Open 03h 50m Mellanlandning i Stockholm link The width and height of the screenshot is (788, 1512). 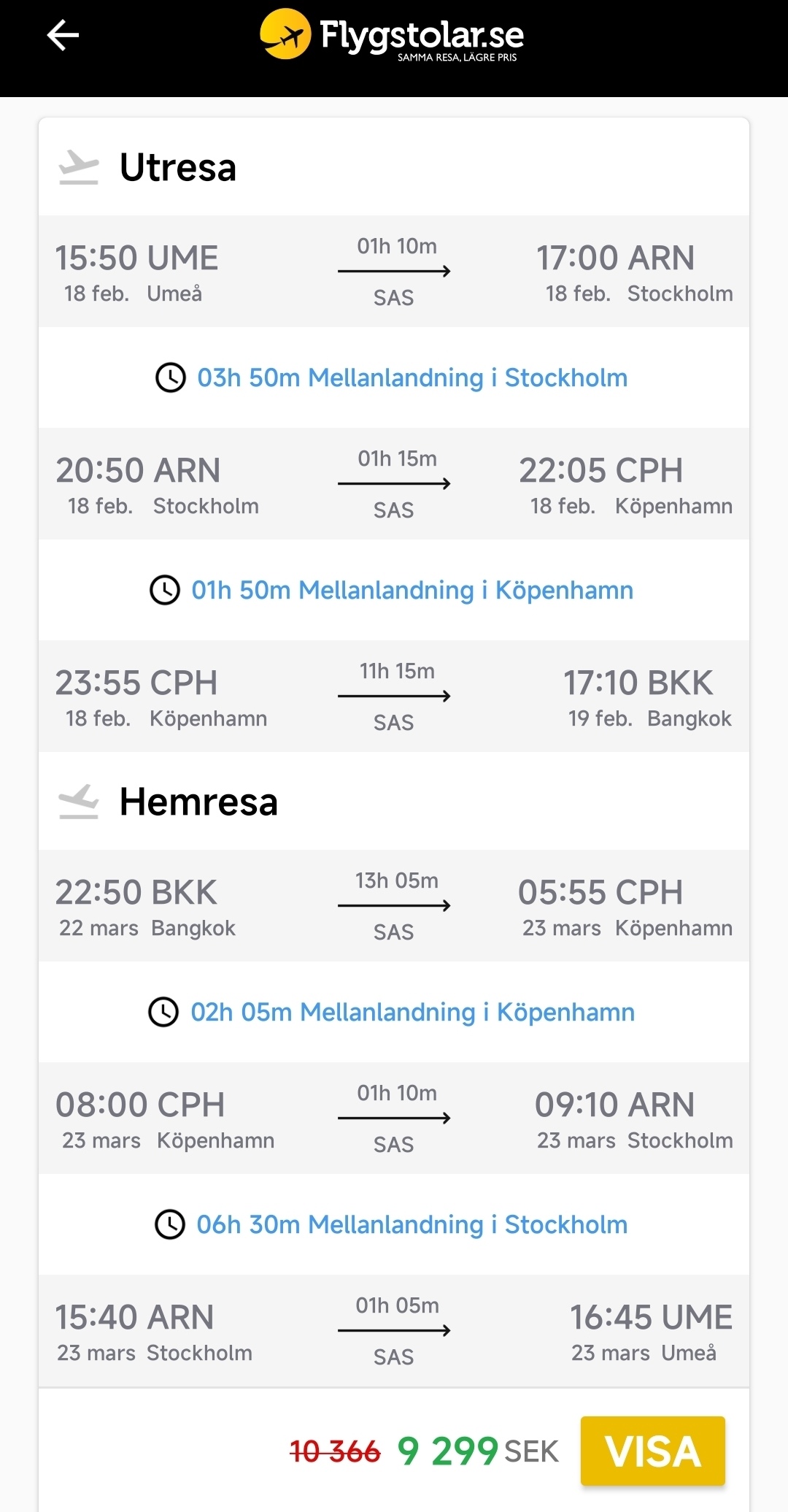tap(412, 377)
